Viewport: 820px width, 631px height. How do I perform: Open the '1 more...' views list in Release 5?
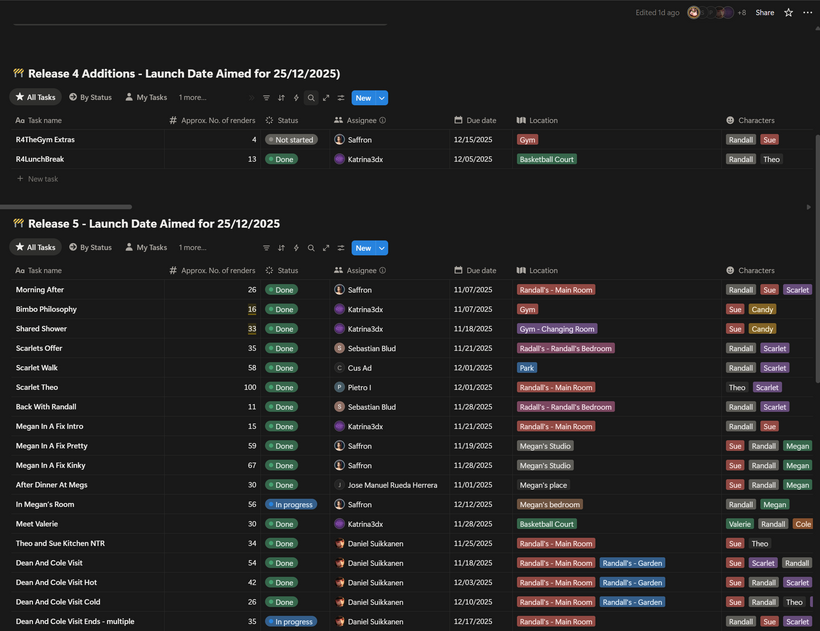tap(192, 248)
